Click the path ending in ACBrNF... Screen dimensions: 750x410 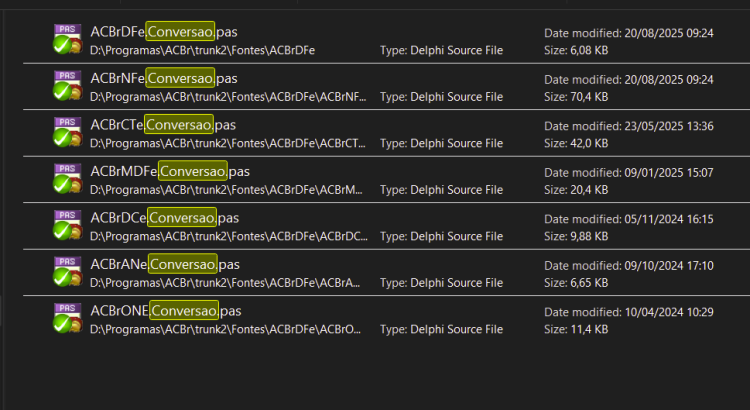(x=228, y=97)
